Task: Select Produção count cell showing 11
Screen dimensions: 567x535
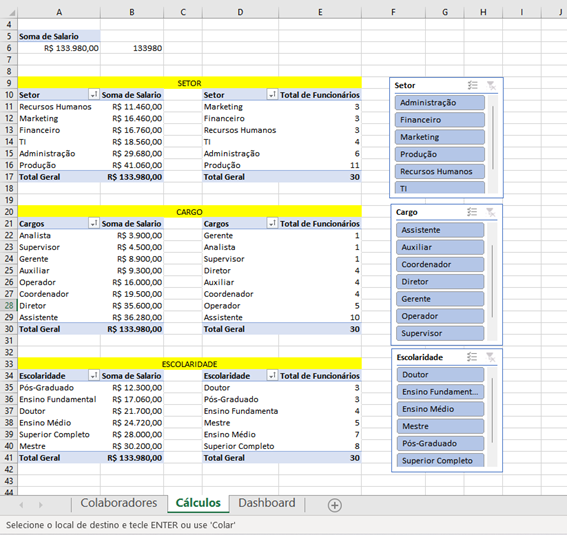Action: coord(320,165)
